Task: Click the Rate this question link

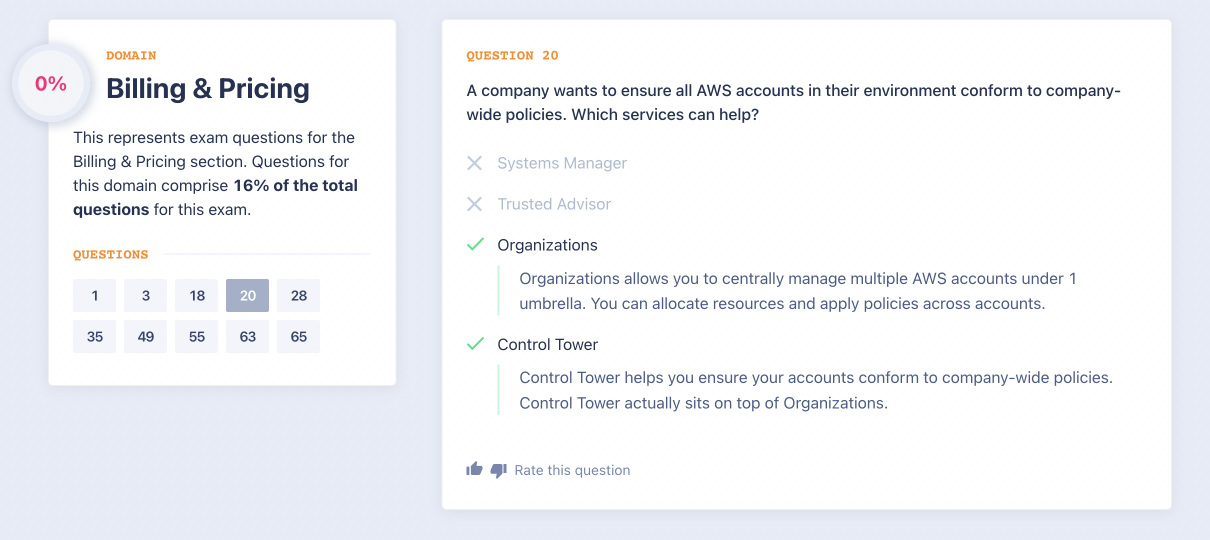Action: point(572,470)
